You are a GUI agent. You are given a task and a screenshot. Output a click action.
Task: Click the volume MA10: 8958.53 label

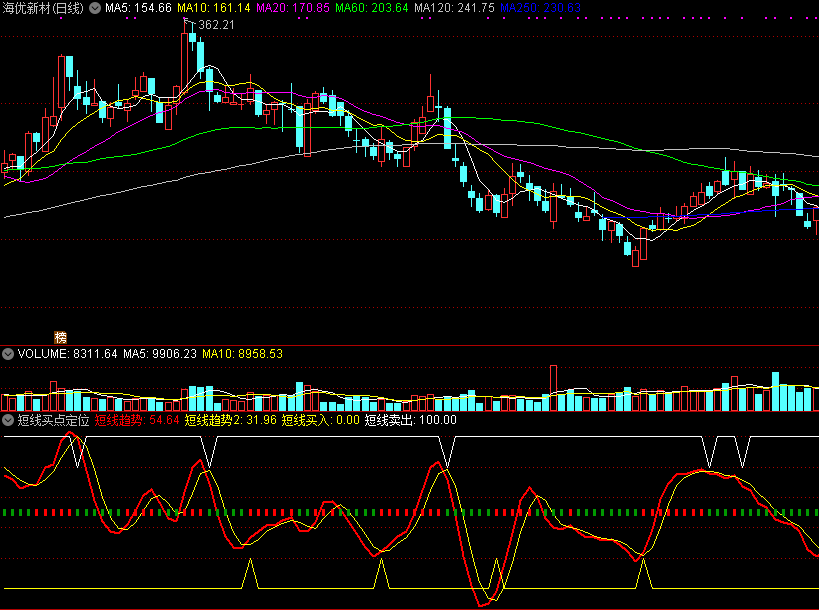point(242,354)
